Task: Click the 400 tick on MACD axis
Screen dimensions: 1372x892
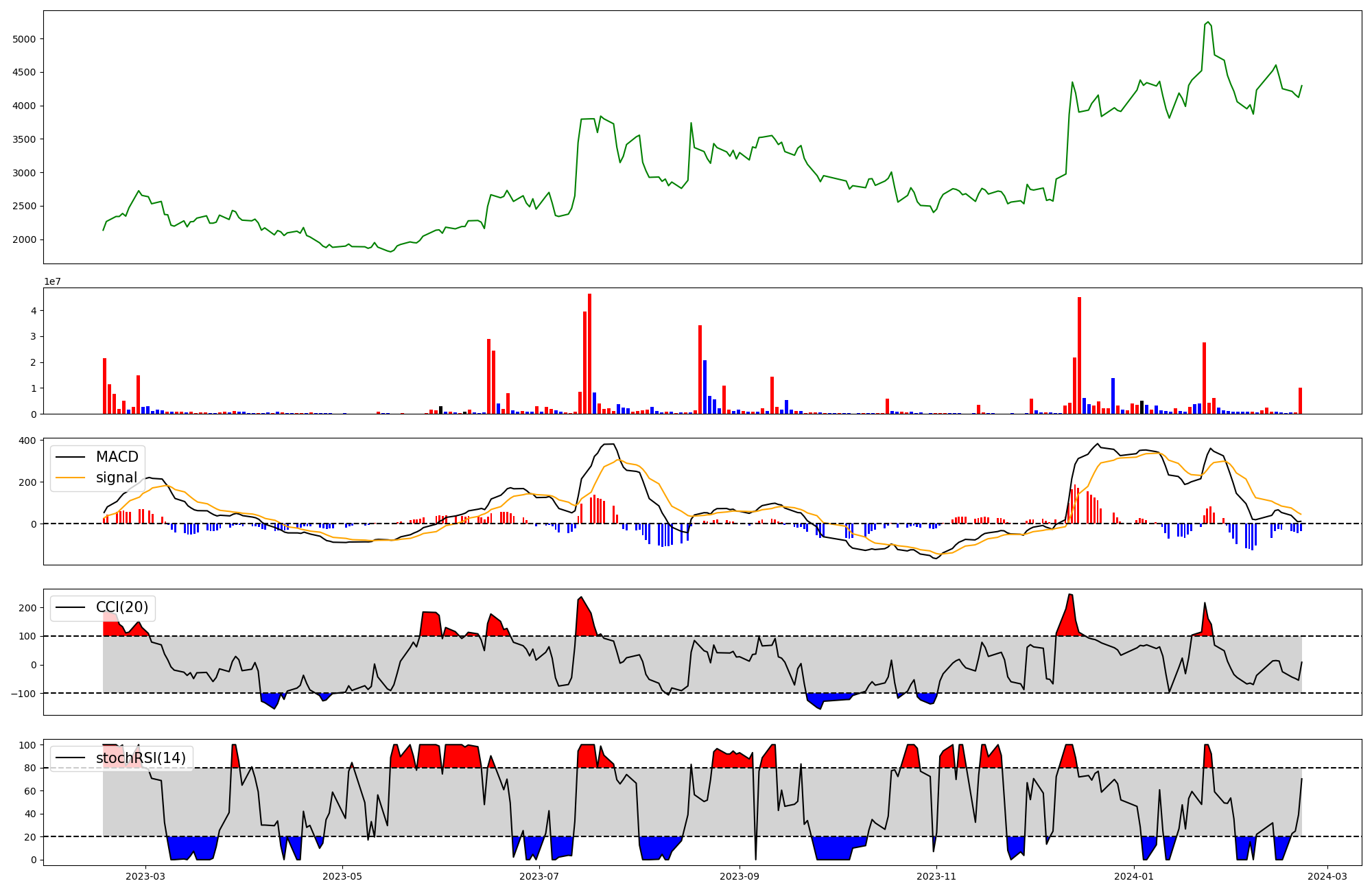Action: [28, 441]
